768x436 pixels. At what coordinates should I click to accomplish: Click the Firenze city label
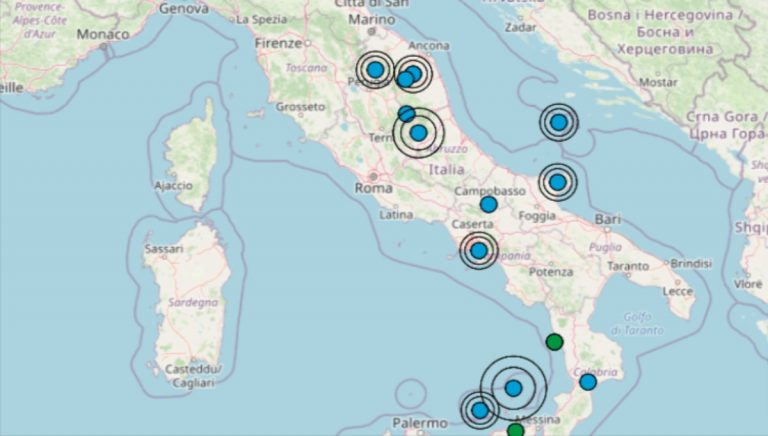[278, 43]
